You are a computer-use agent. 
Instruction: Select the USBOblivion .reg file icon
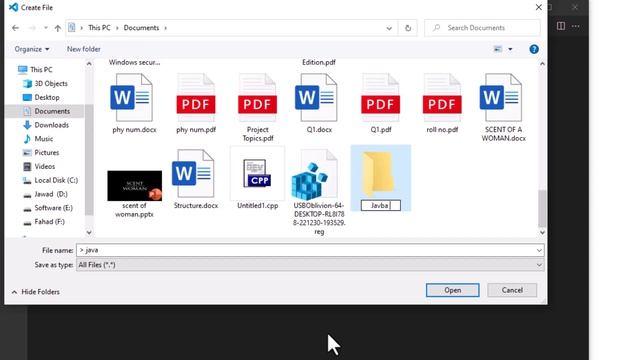pyautogui.click(x=315, y=176)
